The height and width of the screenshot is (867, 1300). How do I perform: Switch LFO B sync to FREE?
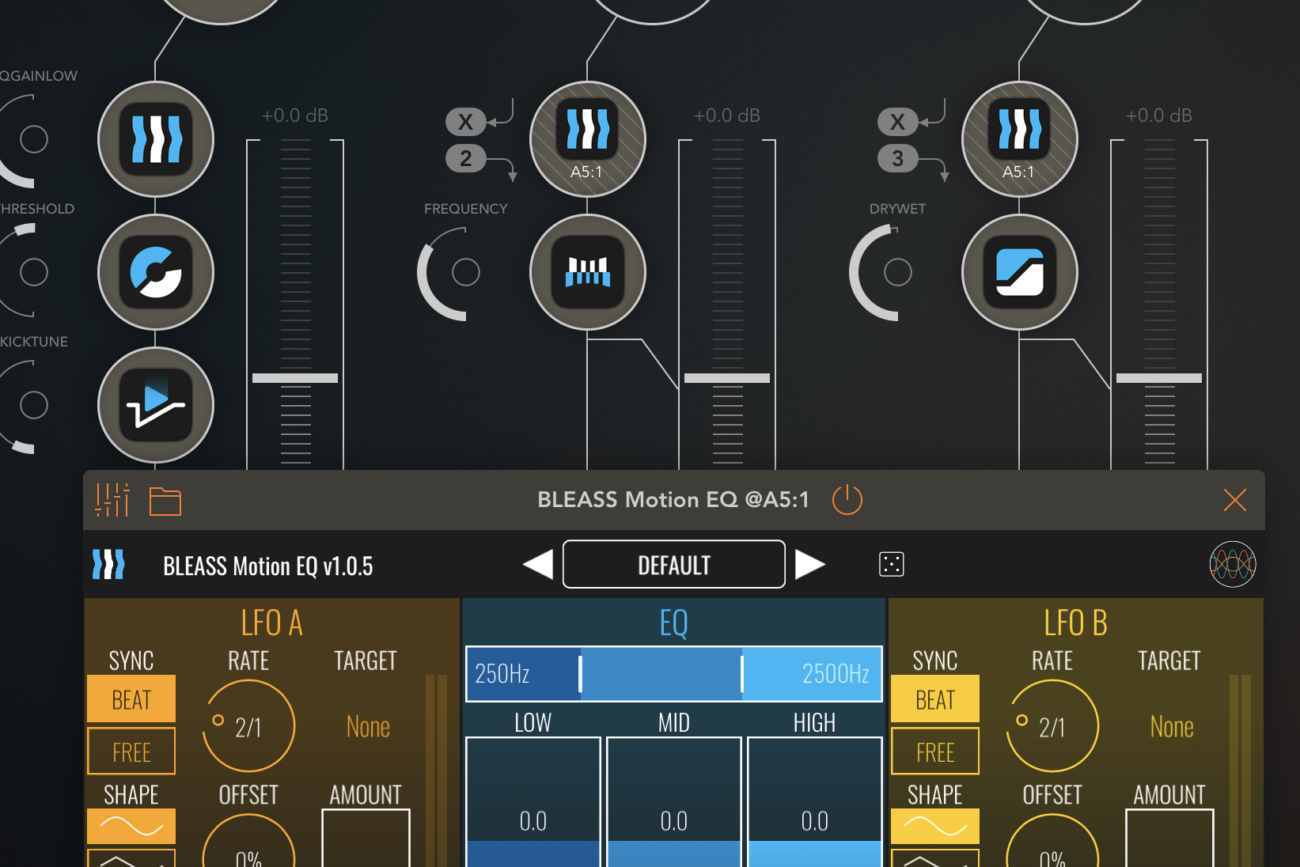(x=935, y=752)
